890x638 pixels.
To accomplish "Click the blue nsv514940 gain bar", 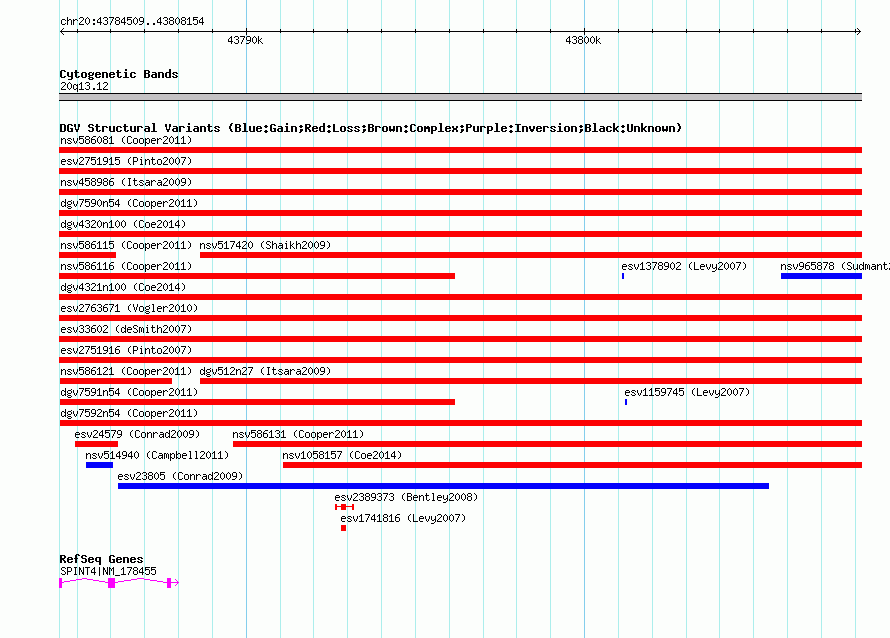I will point(99,465).
